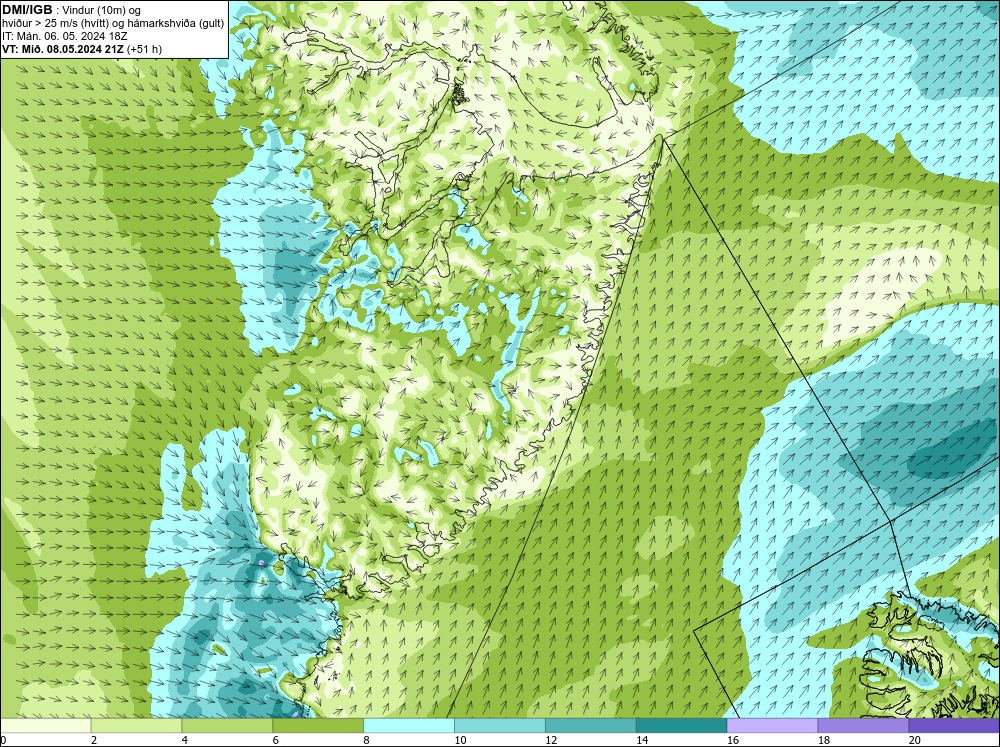Click the 'IT: Mán. 06. 05. 2024 18Z' line

coord(64,36)
